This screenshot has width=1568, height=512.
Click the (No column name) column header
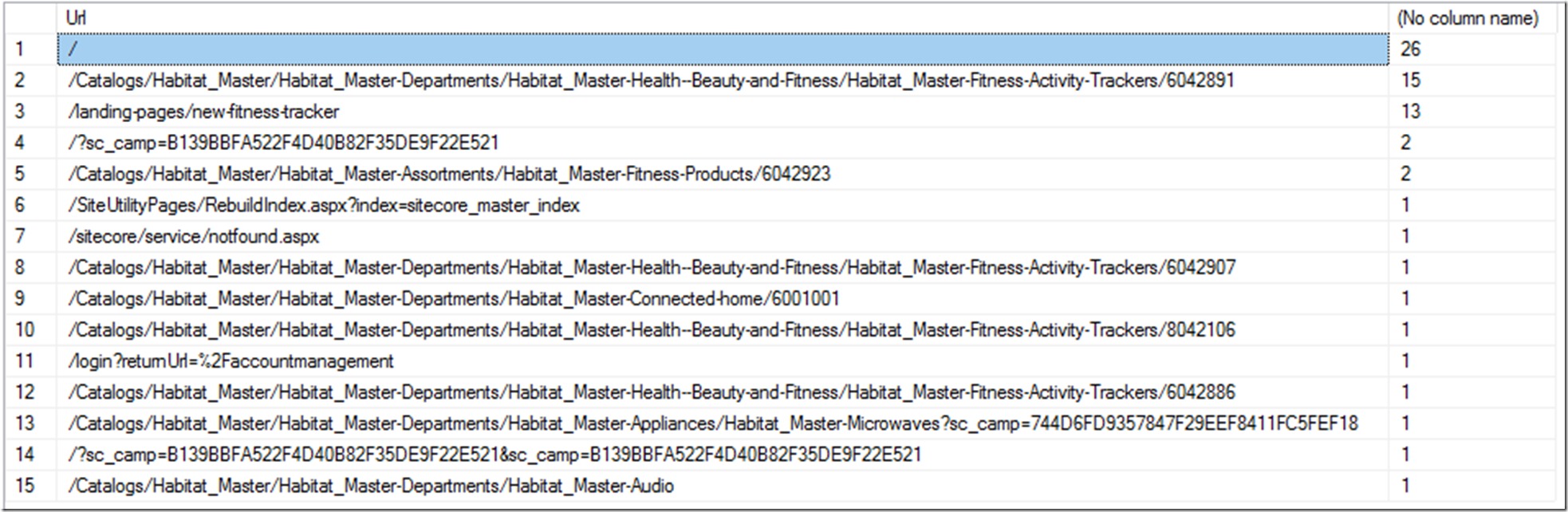coord(1468,18)
